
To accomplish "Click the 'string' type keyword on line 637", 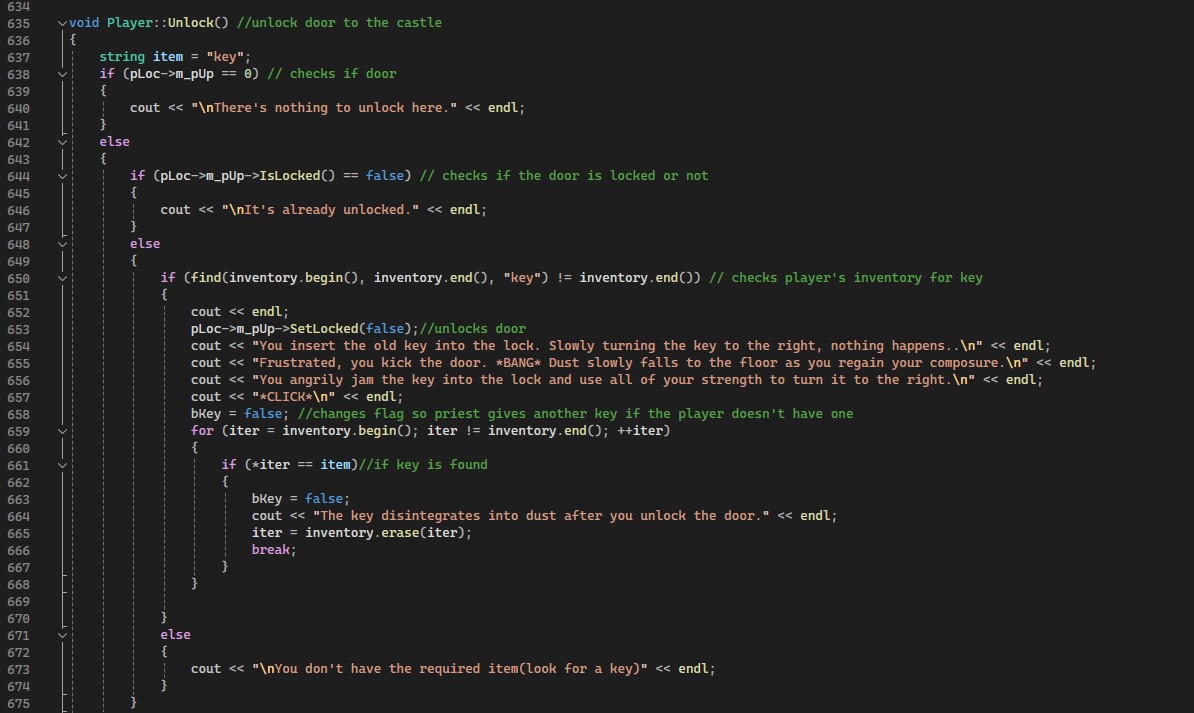I will click(x=121, y=57).
